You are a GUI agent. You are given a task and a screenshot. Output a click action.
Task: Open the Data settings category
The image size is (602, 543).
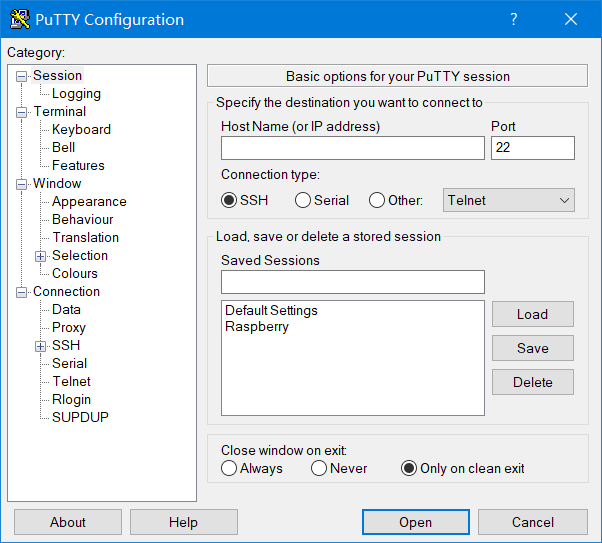point(66,310)
